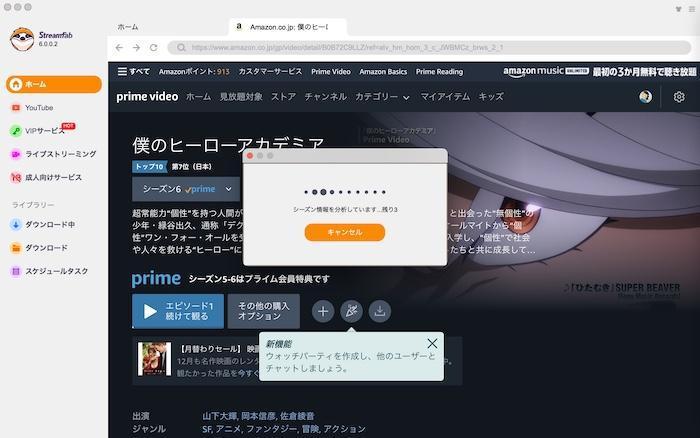700x438 pixels.
Task: Open Prime Reading link
Action: (439, 71)
